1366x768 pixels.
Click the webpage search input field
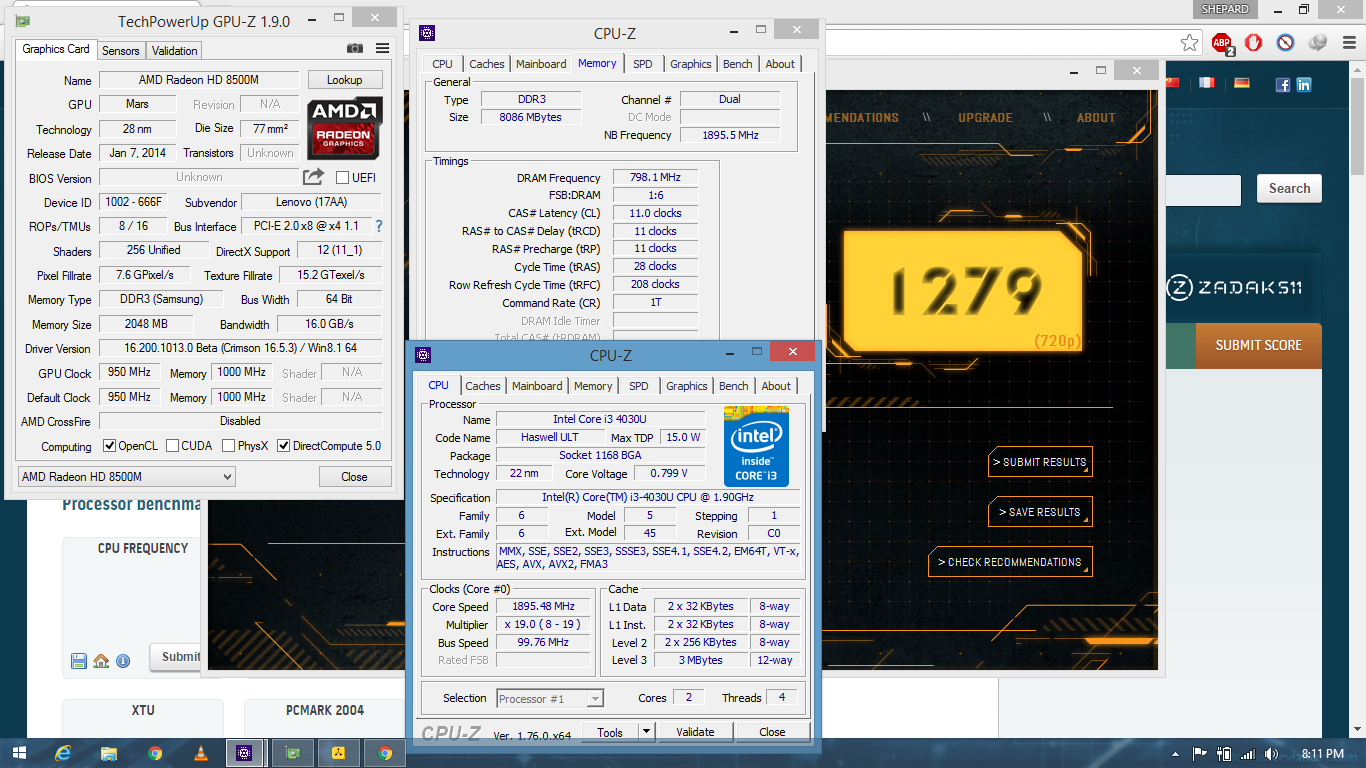[x=1203, y=190]
